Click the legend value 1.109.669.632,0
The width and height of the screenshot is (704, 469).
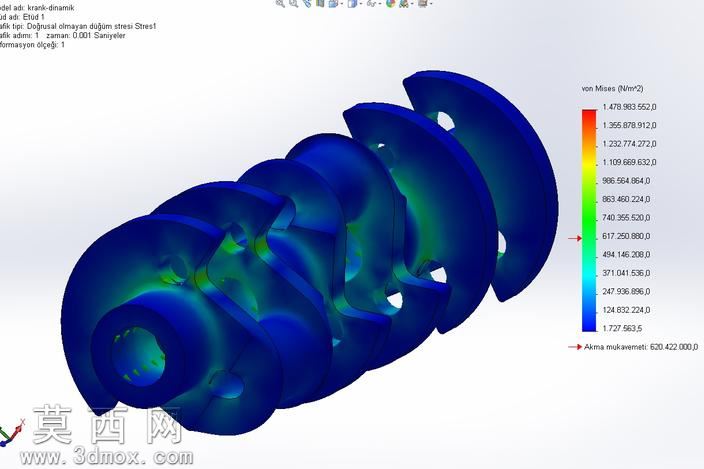(629, 162)
